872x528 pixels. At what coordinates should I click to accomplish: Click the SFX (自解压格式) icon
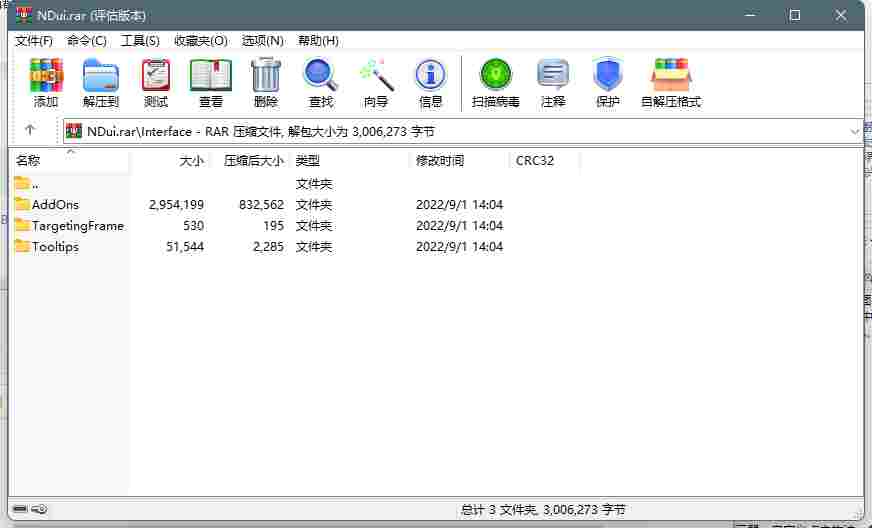671,75
